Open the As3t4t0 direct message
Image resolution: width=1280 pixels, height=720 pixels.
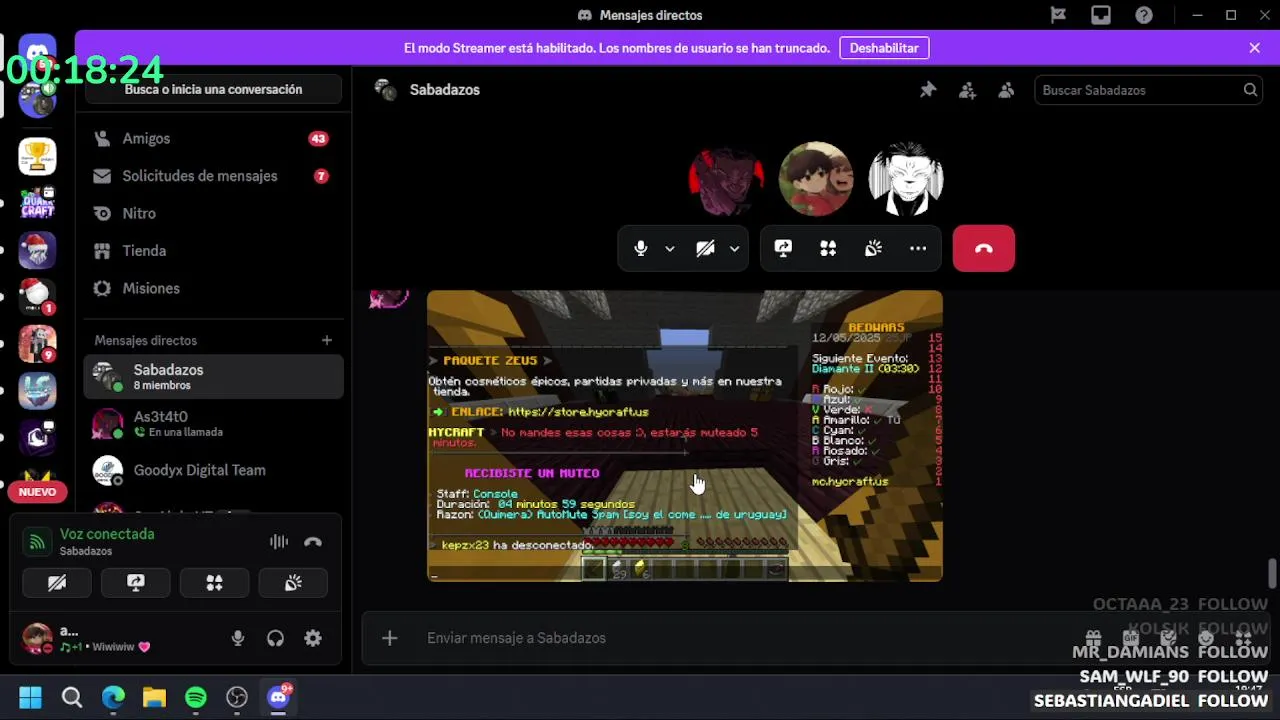point(213,424)
